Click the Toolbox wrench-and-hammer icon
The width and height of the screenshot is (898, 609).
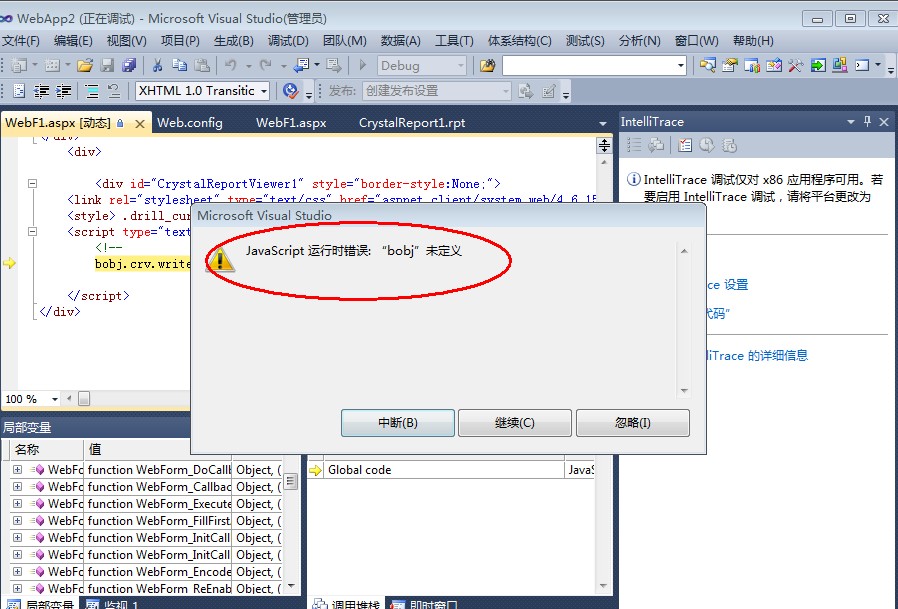click(x=795, y=65)
